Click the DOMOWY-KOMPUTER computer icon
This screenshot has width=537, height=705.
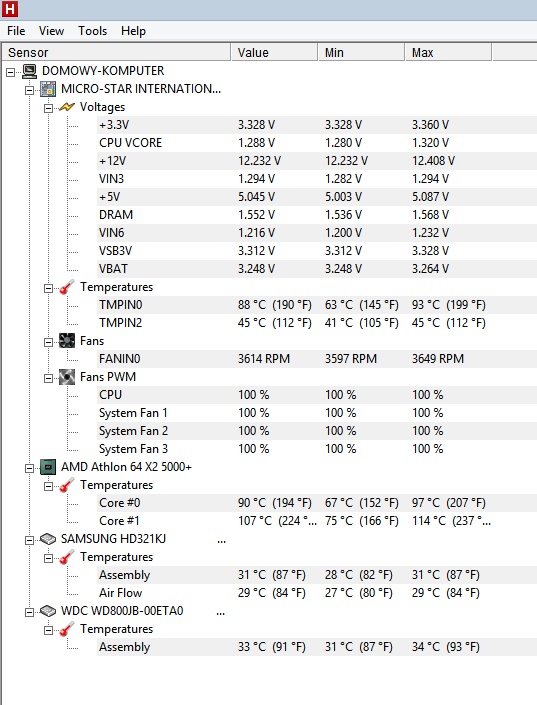[x=30, y=71]
